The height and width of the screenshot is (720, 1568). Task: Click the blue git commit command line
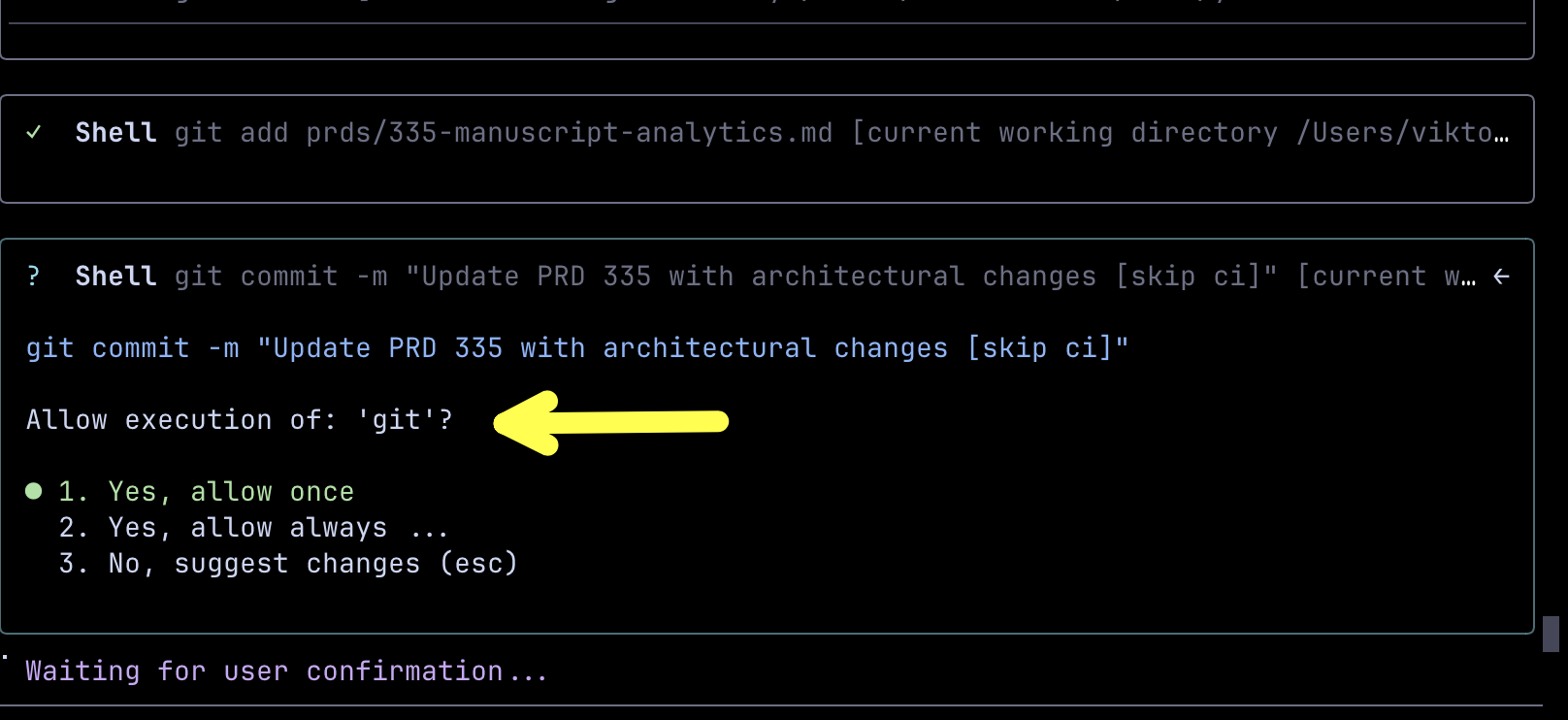(576, 348)
